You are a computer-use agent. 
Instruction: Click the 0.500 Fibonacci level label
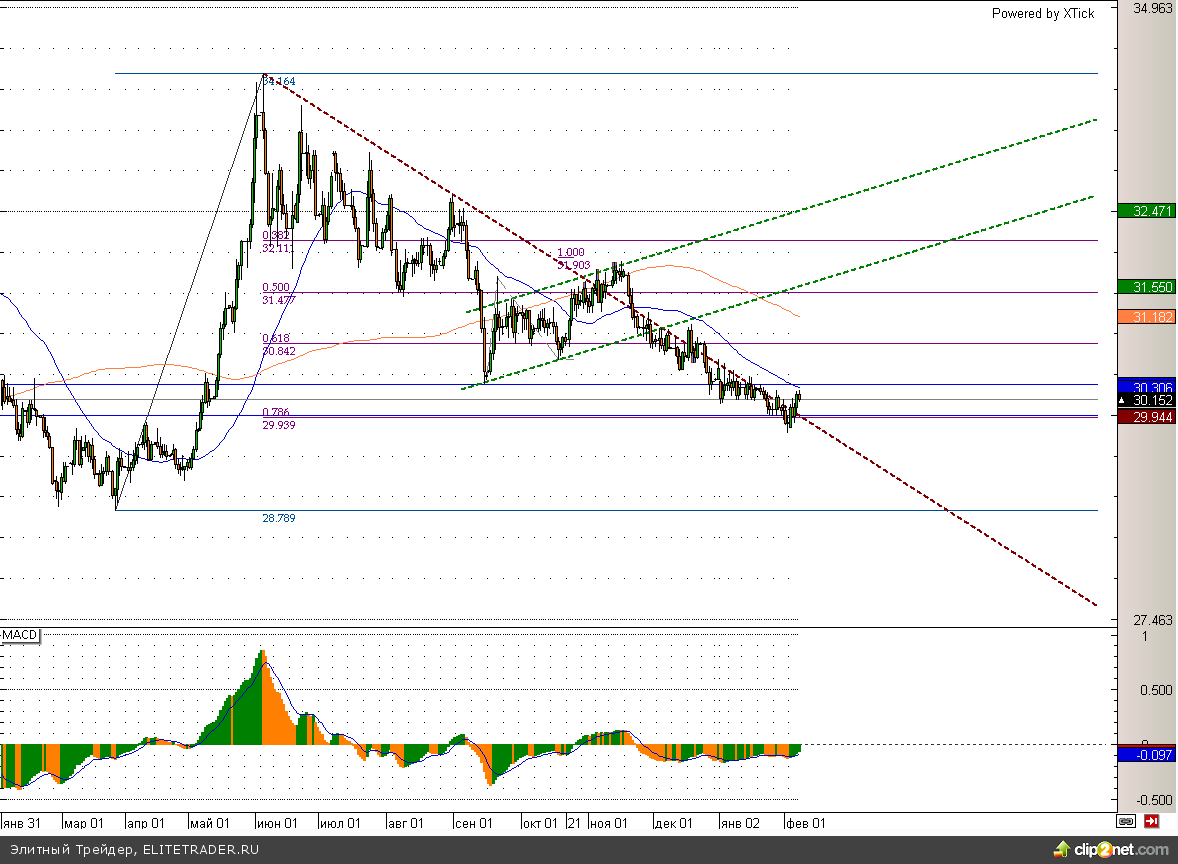tap(276, 287)
